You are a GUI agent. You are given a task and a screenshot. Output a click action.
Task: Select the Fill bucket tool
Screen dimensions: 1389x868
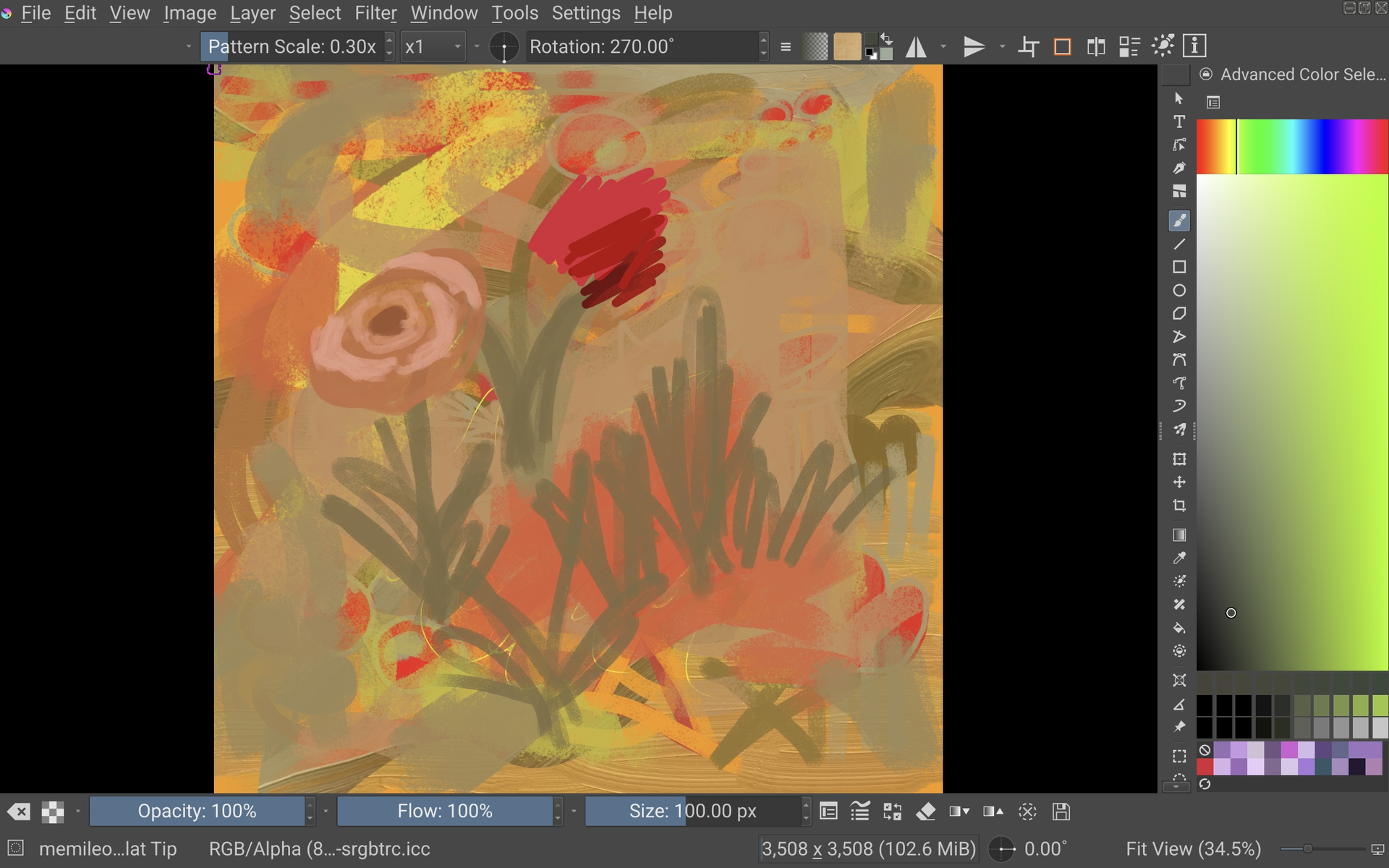pos(1179,628)
